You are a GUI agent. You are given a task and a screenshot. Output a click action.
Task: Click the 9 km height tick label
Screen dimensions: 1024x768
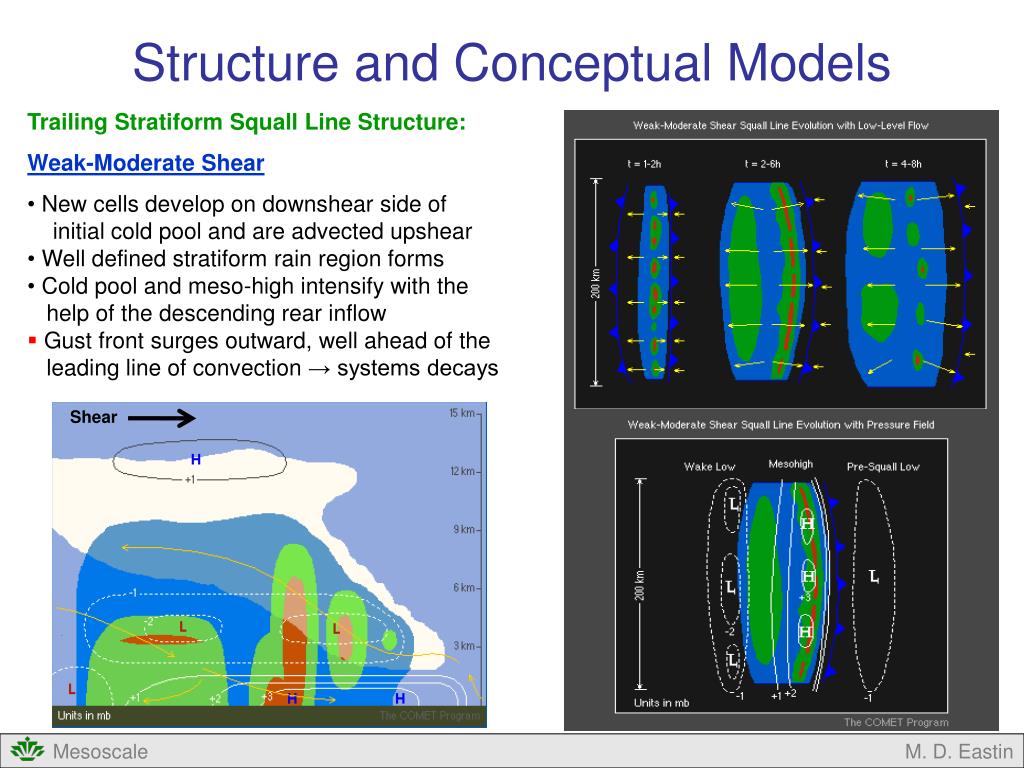(x=464, y=529)
